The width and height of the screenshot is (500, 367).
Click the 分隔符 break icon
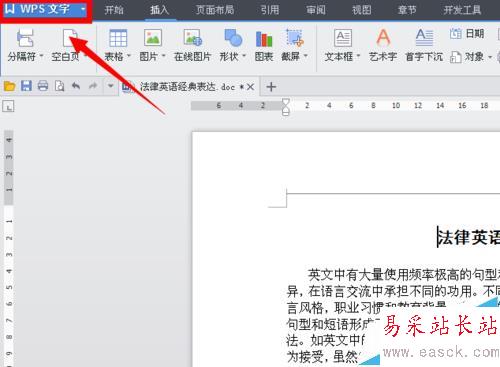pyautogui.click(x=26, y=37)
